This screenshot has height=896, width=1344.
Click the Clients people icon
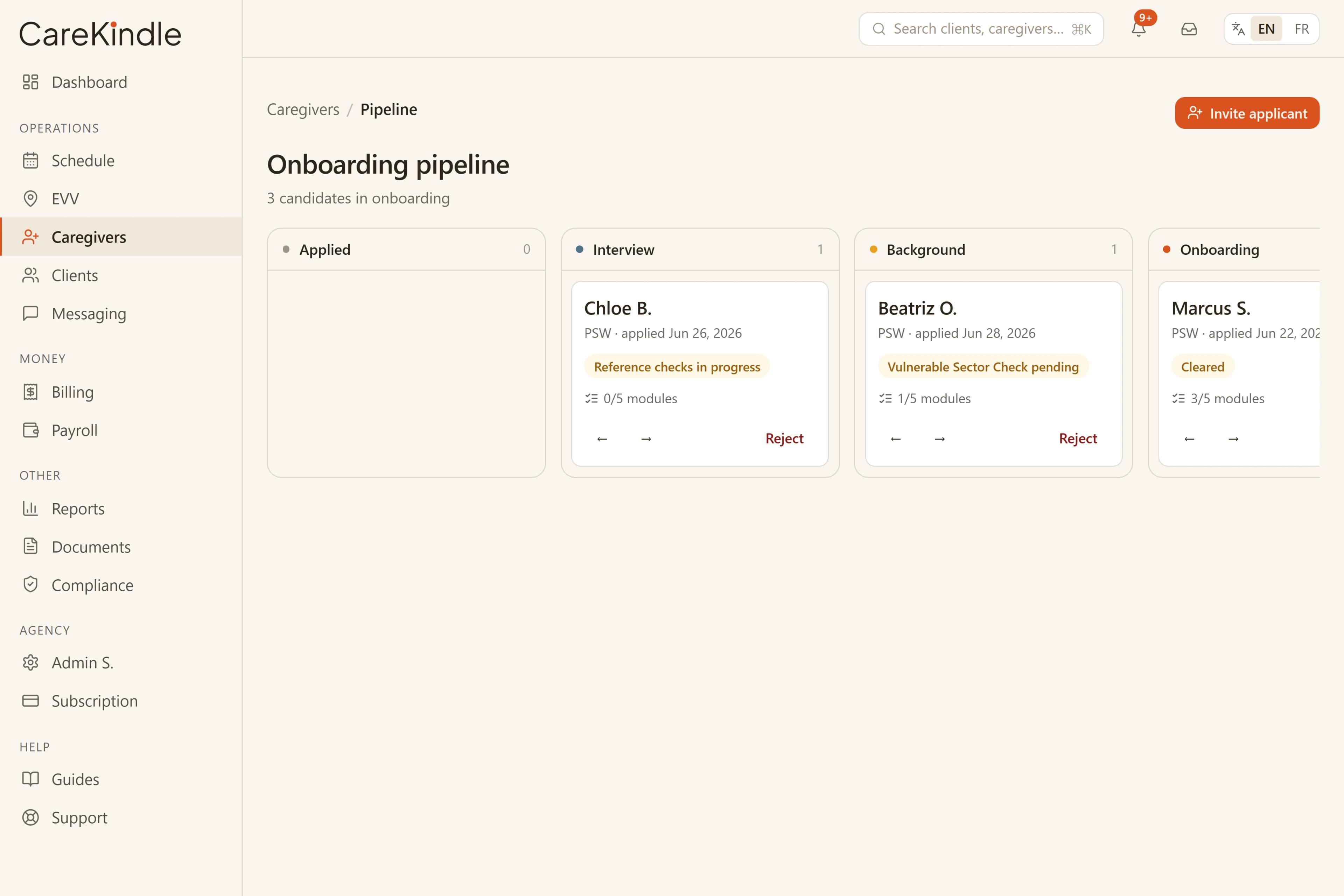click(30, 275)
